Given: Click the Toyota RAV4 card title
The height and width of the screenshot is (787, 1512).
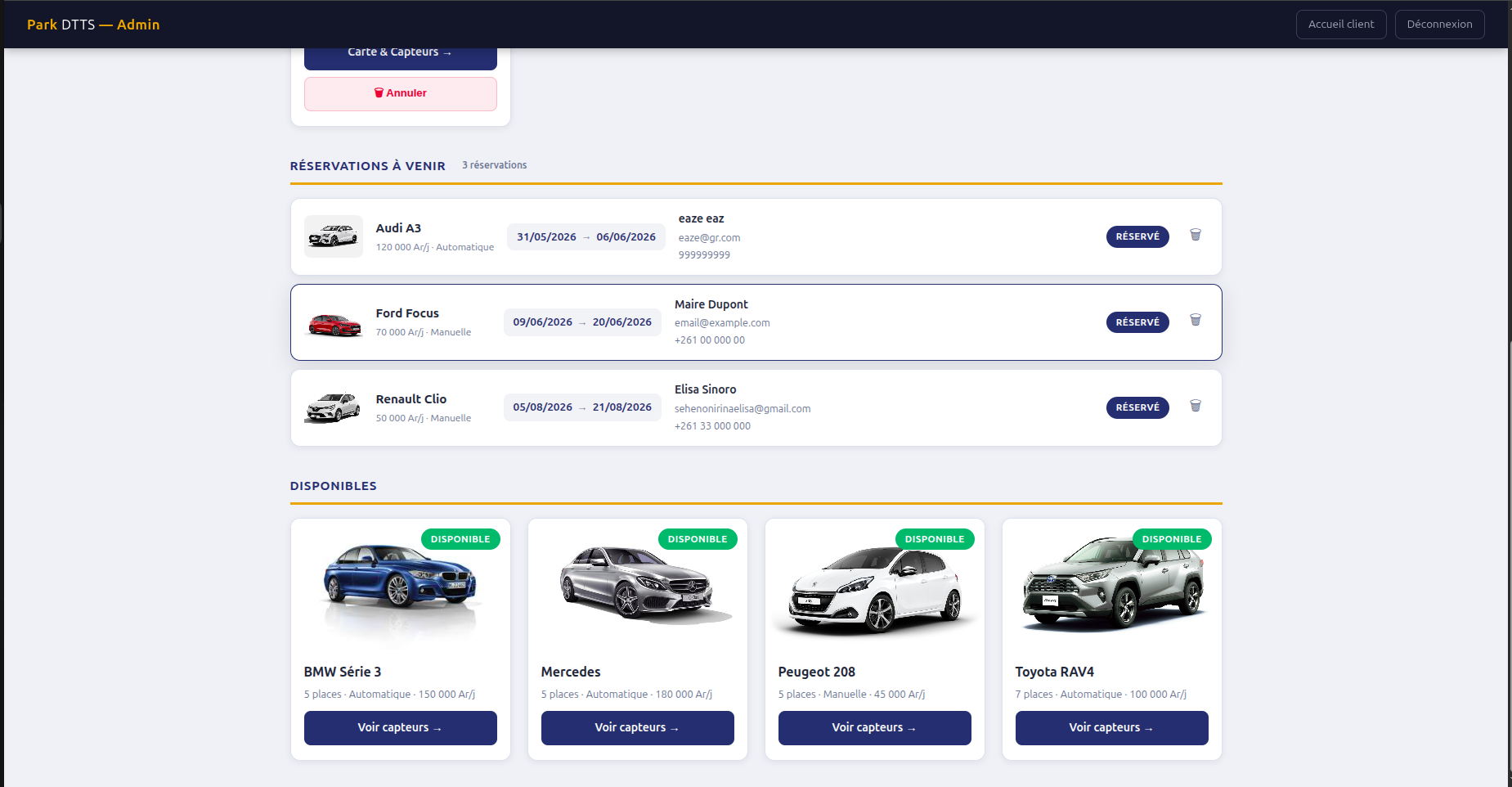Looking at the screenshot, I should (x=1055, y=672).
